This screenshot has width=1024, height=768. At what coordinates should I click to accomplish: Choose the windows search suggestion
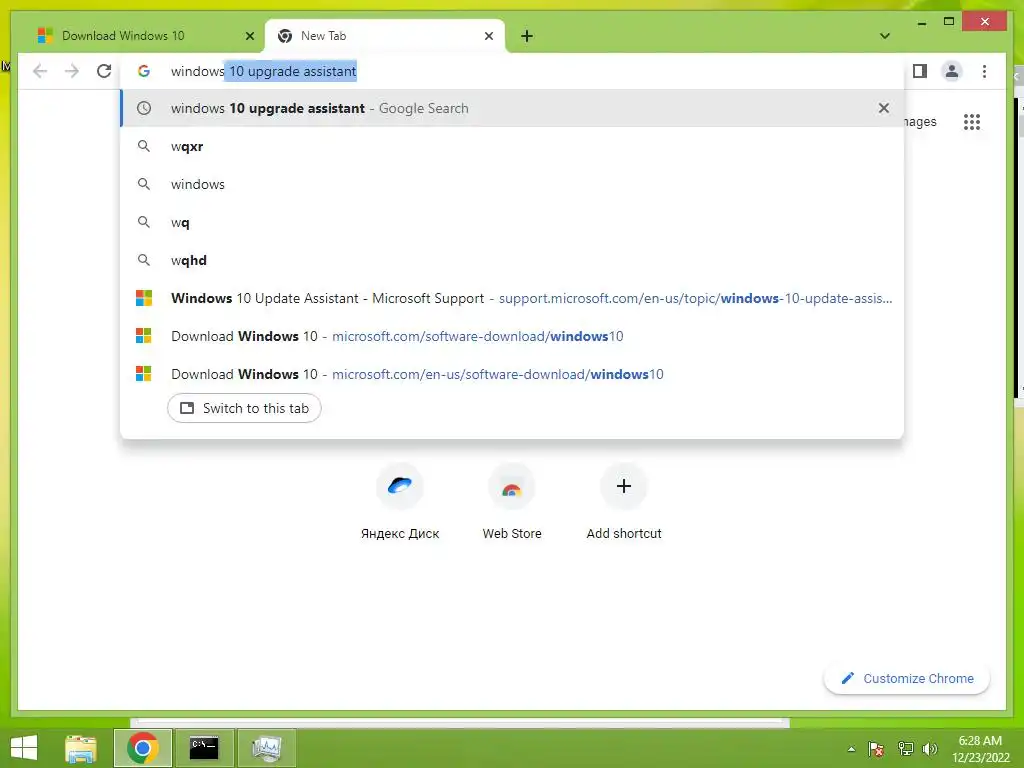513,184
